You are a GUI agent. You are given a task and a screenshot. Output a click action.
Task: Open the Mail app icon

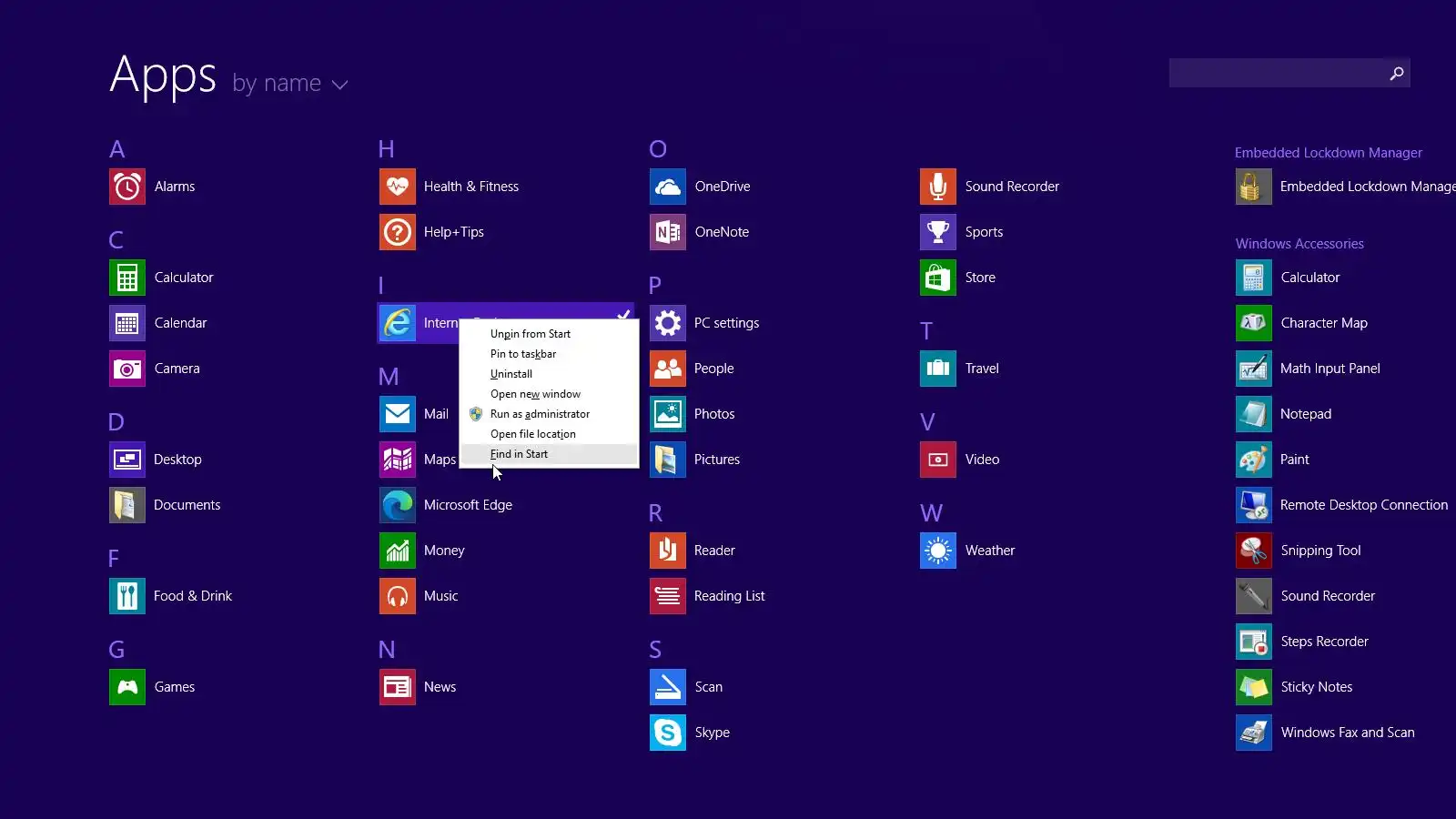click(x=398, y=414)
